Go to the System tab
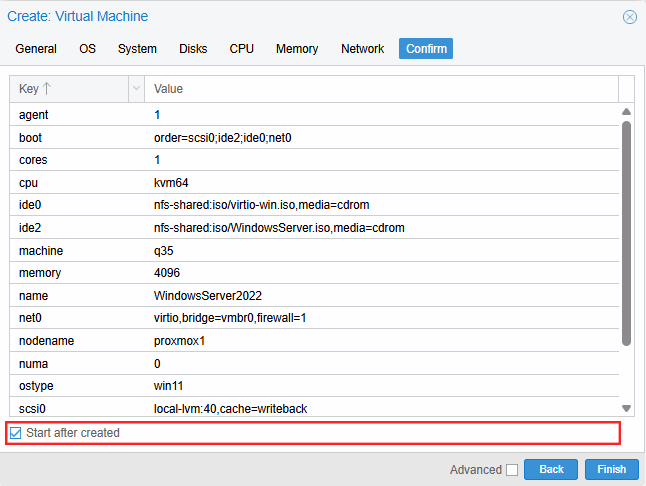 (x=137, y=49)
